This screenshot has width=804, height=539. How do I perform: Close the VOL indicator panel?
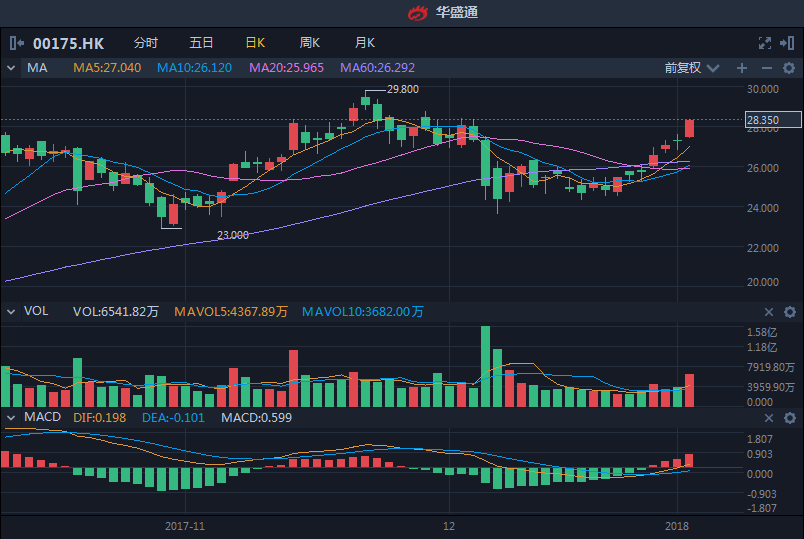pos(768,312)
